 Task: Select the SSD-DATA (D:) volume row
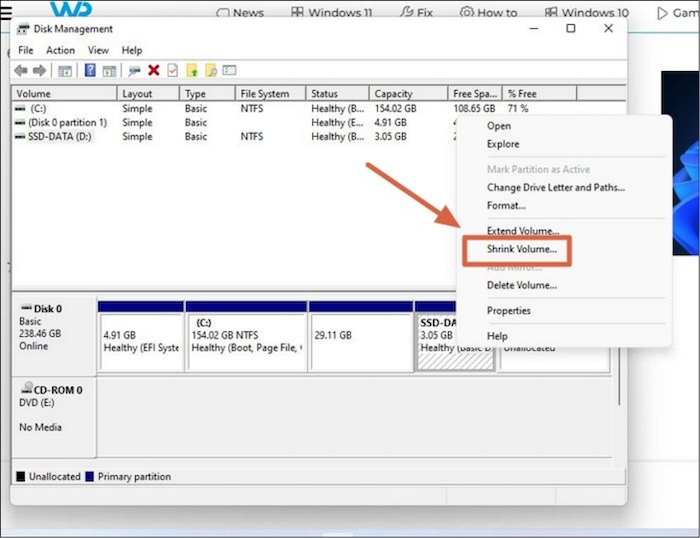tap(60, 136)
